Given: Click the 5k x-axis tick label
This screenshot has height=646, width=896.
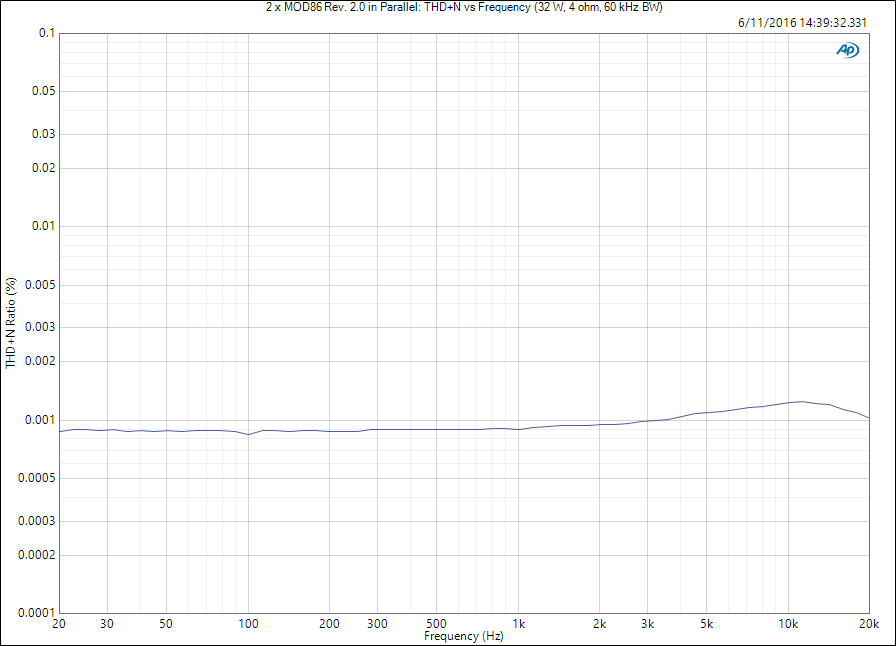Looking at the screenshot, I should [x=706, y=624].
